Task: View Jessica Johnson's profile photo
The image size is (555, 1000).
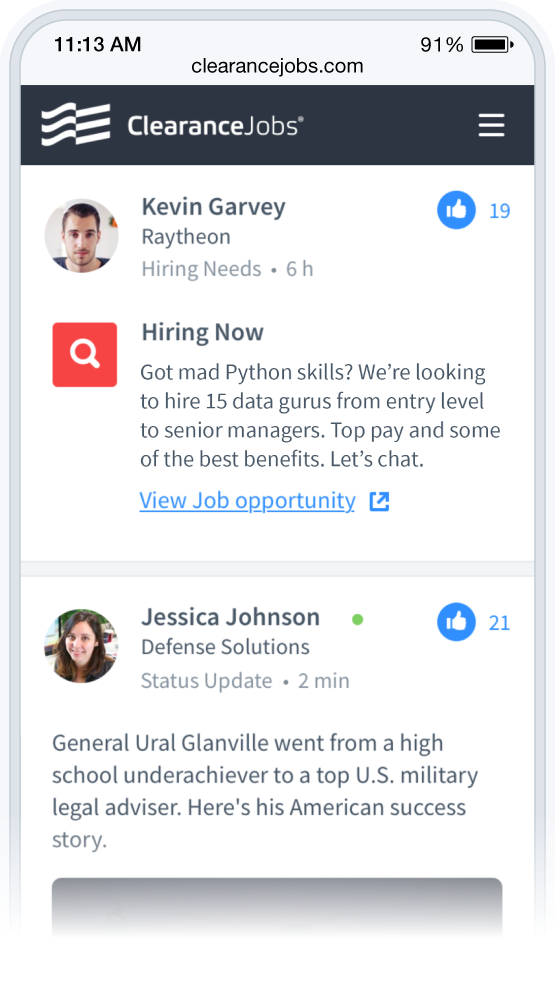Action: coord(81,645)
